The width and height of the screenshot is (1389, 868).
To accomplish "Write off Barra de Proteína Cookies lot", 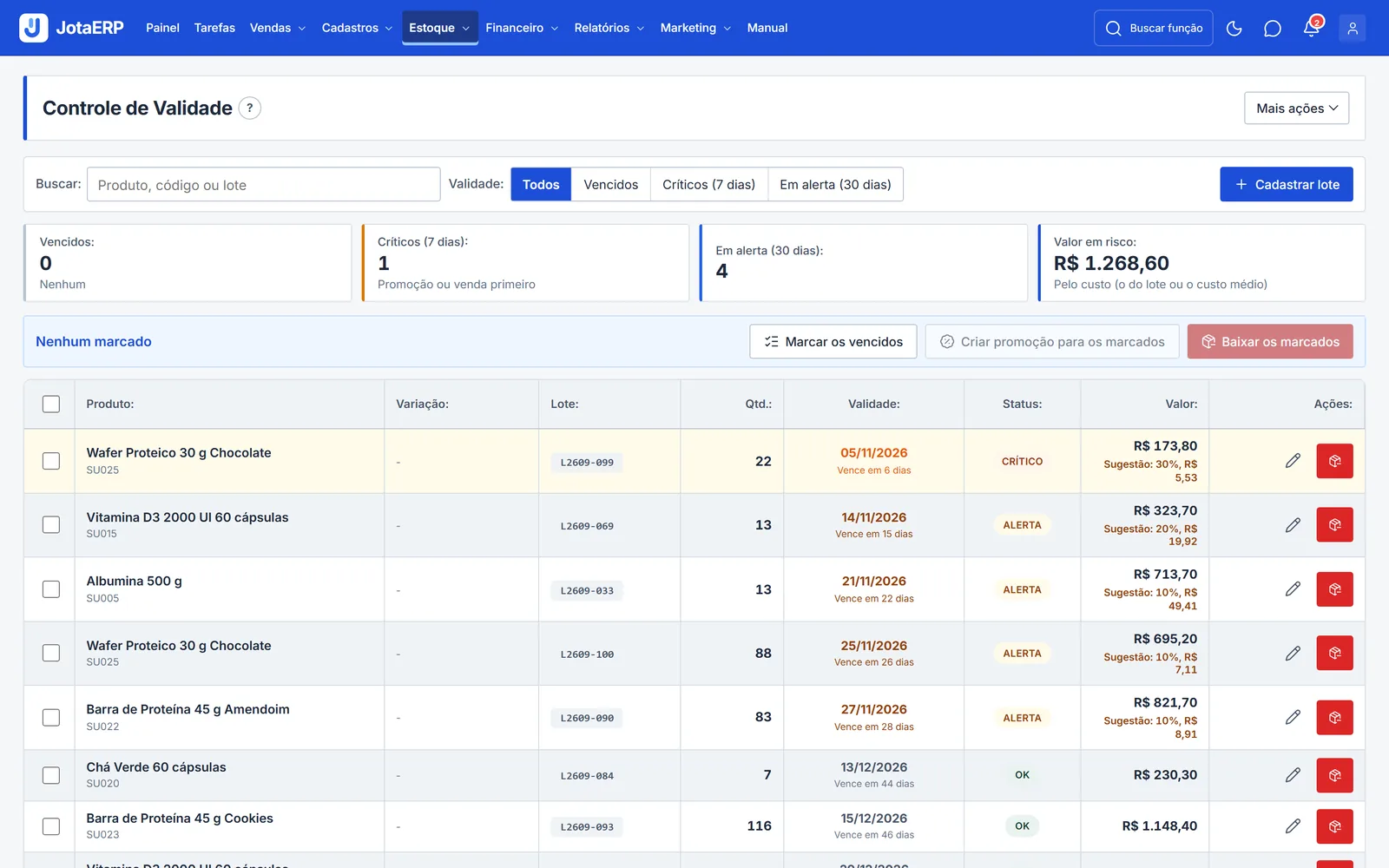I will [1334, 826].
